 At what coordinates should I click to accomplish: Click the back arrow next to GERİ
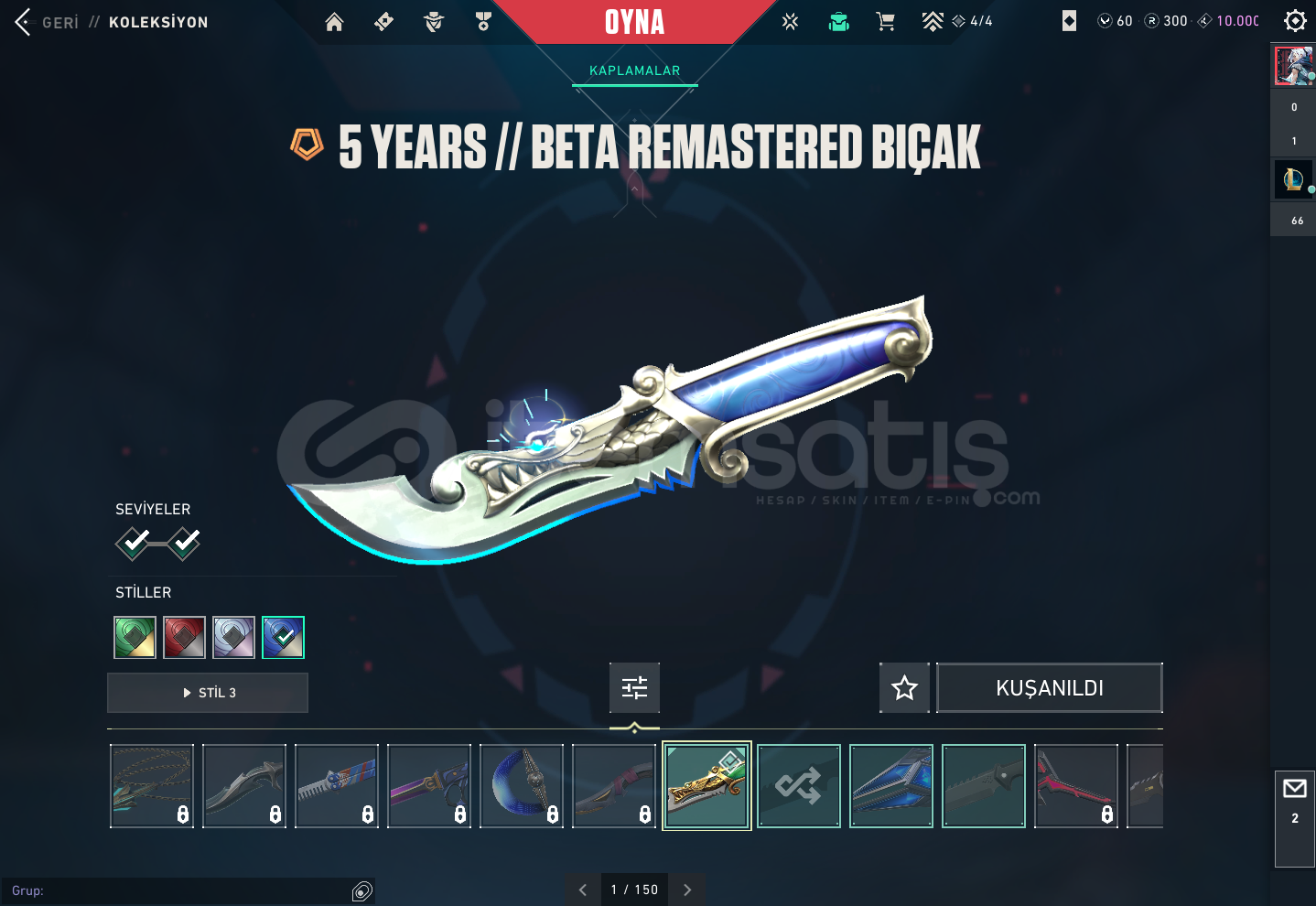24,21
